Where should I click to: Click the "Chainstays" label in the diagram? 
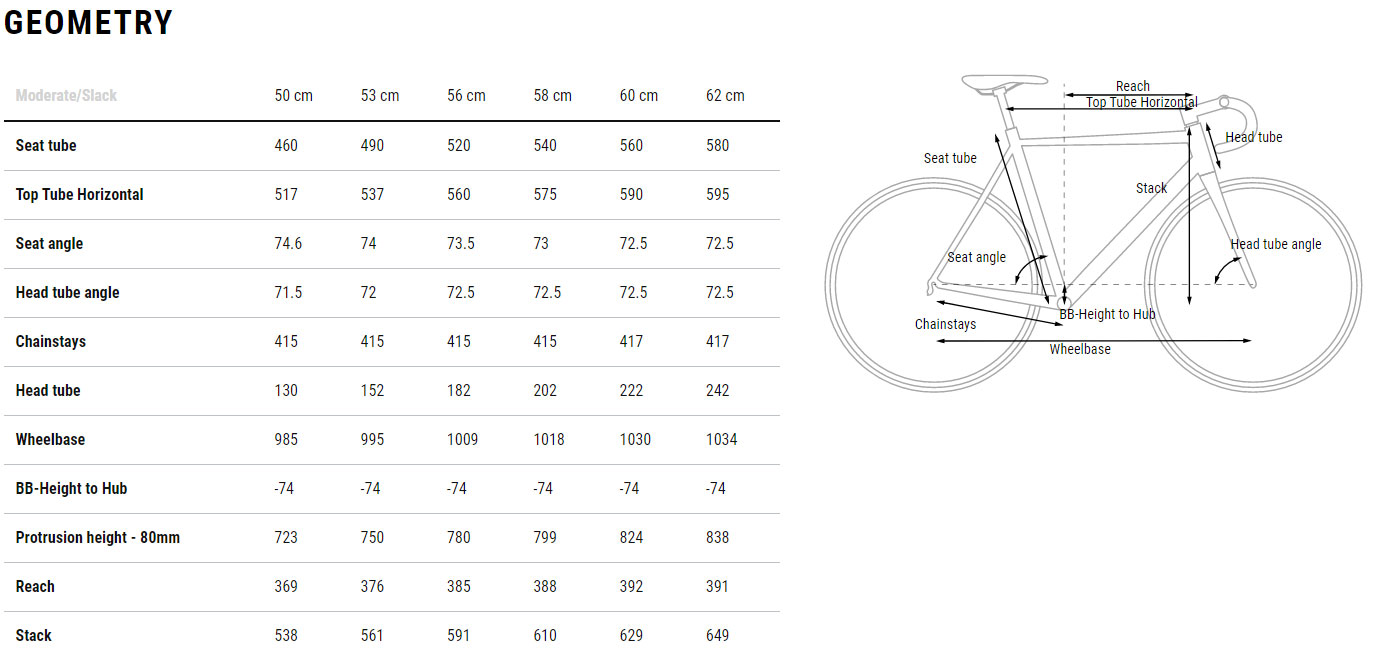(945, 324)
